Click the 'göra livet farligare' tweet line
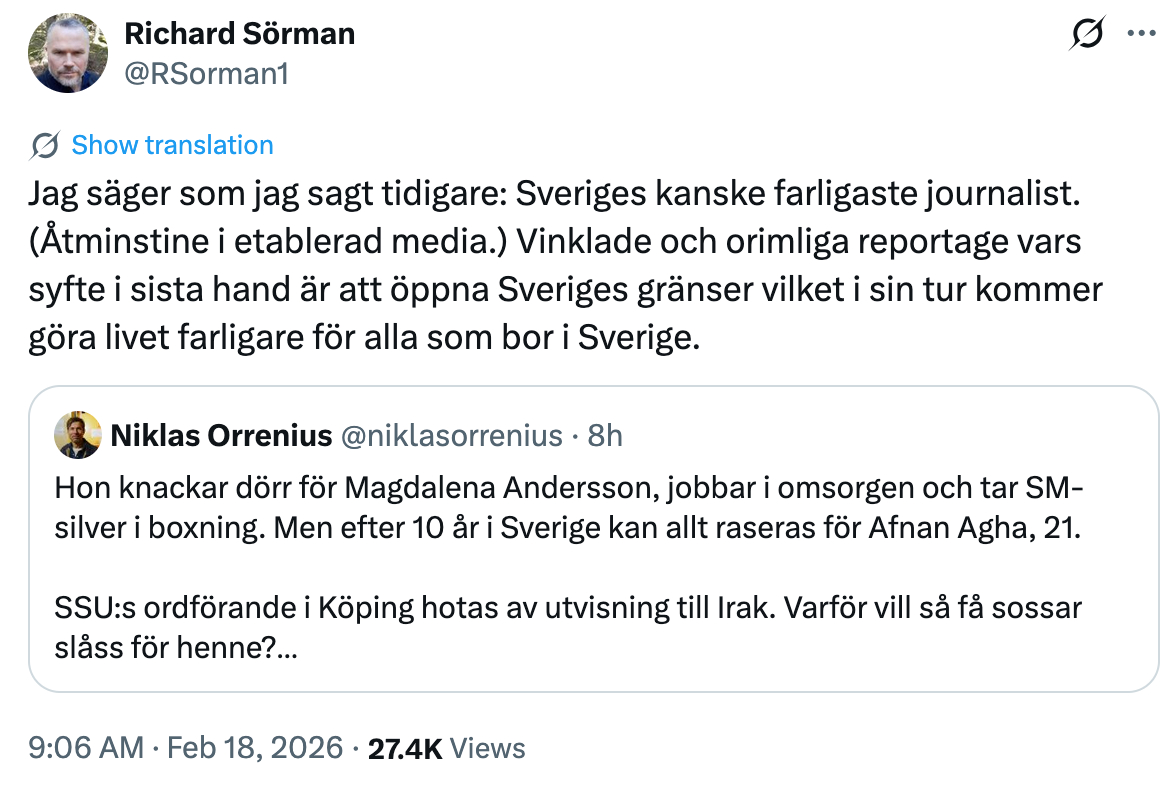1172x792 pixels. click(362, 338)
